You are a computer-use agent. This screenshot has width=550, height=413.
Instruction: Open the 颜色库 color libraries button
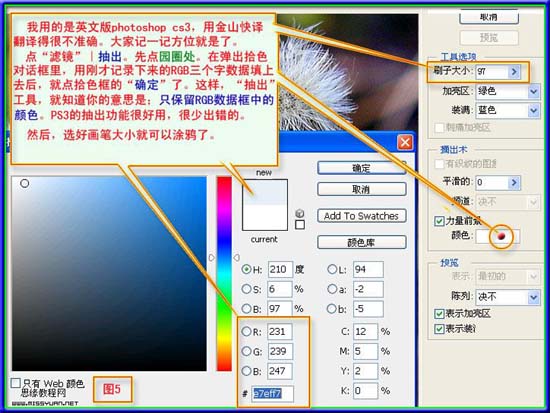[x=362, y=242]
